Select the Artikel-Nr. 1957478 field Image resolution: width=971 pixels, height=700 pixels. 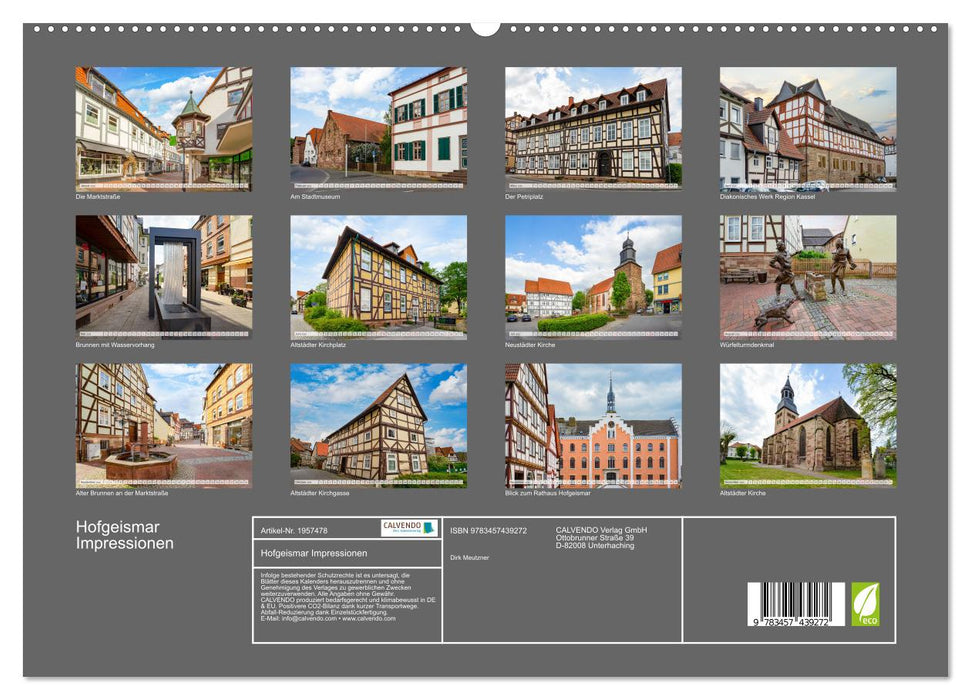(294, 529)
